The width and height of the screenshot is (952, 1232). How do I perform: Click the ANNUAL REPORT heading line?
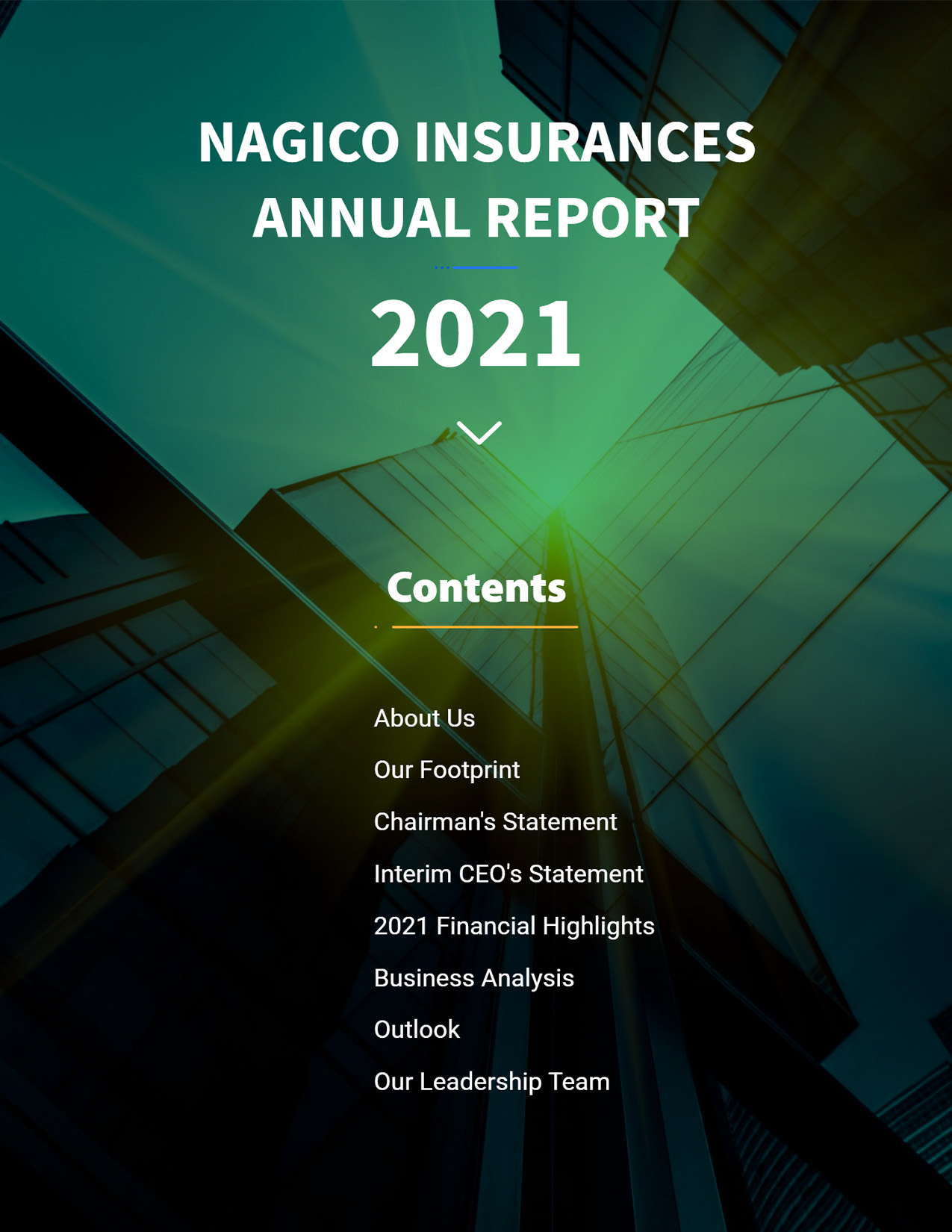(476, 217)
